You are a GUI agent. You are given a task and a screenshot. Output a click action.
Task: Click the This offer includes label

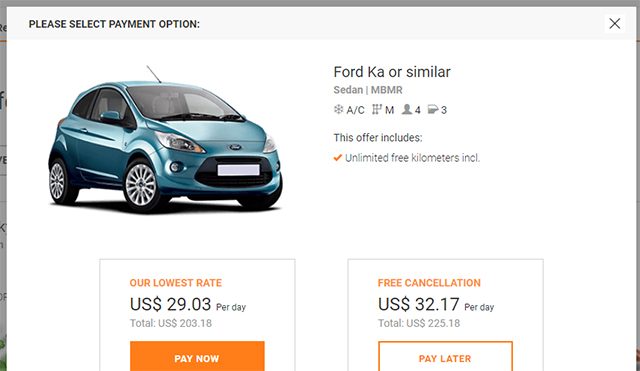(x=378, y=138)
